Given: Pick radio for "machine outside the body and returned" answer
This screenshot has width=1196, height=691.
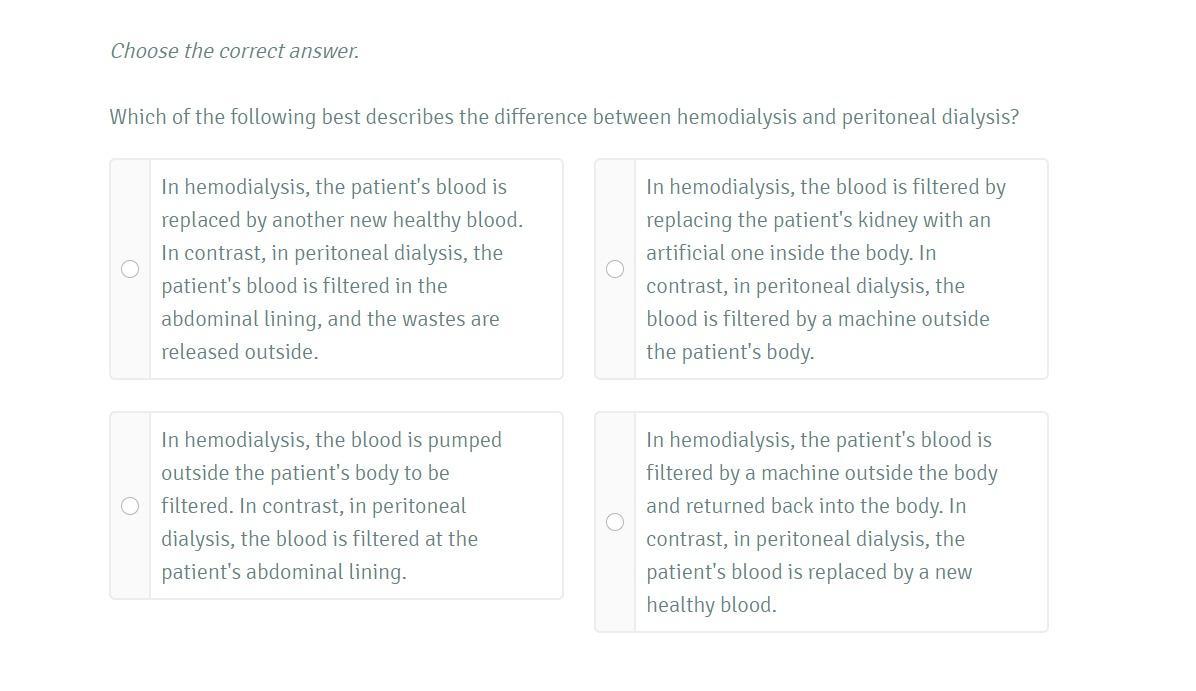Looking at the screenshot, I should pyautogui.click(x=615, y=522).
